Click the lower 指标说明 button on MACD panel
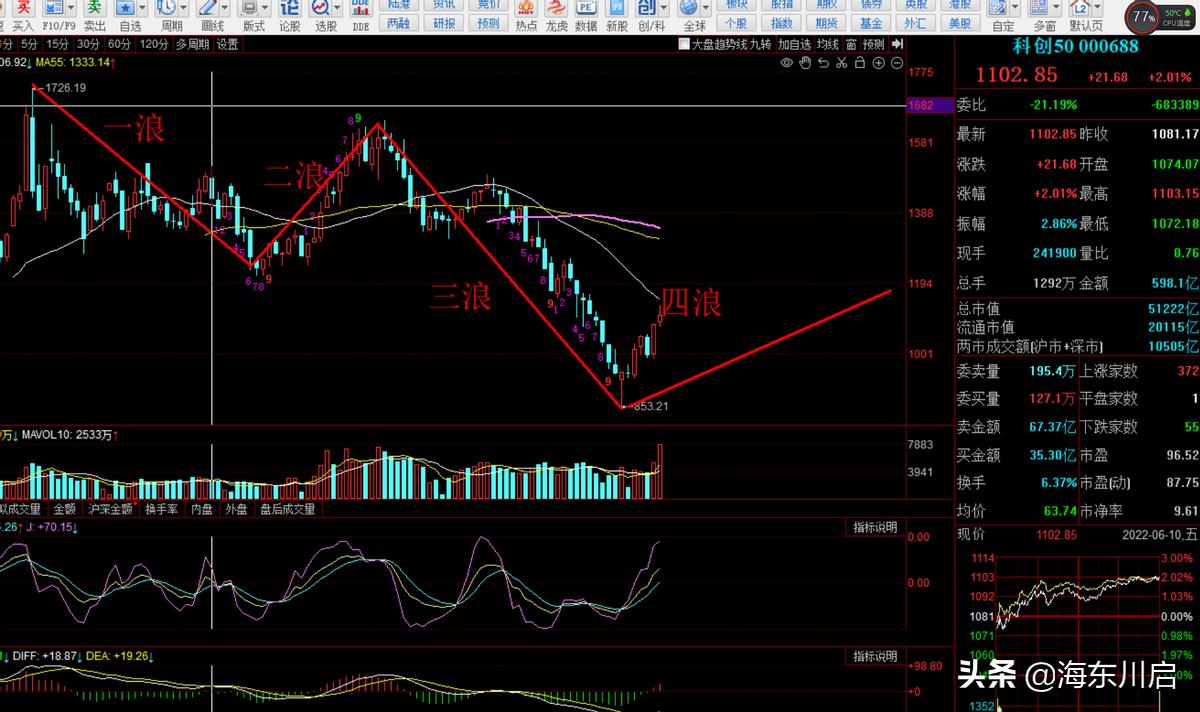The width and height of the screenshot is (1200, 712). click(875, 656)
